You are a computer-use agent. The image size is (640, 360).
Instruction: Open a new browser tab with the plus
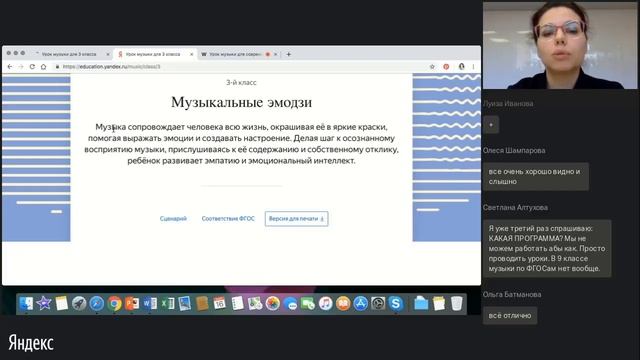click(x=289, y=54)
